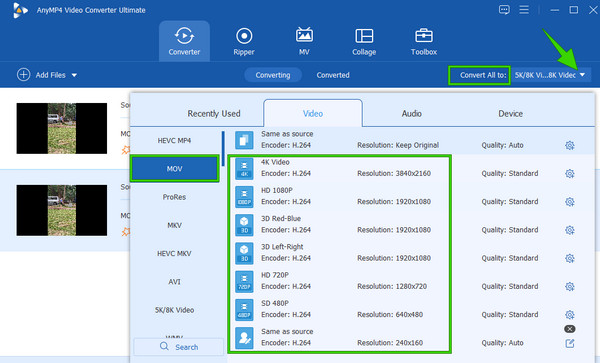
Task: Select the Video format tab
Action: (x=313, y=113)
